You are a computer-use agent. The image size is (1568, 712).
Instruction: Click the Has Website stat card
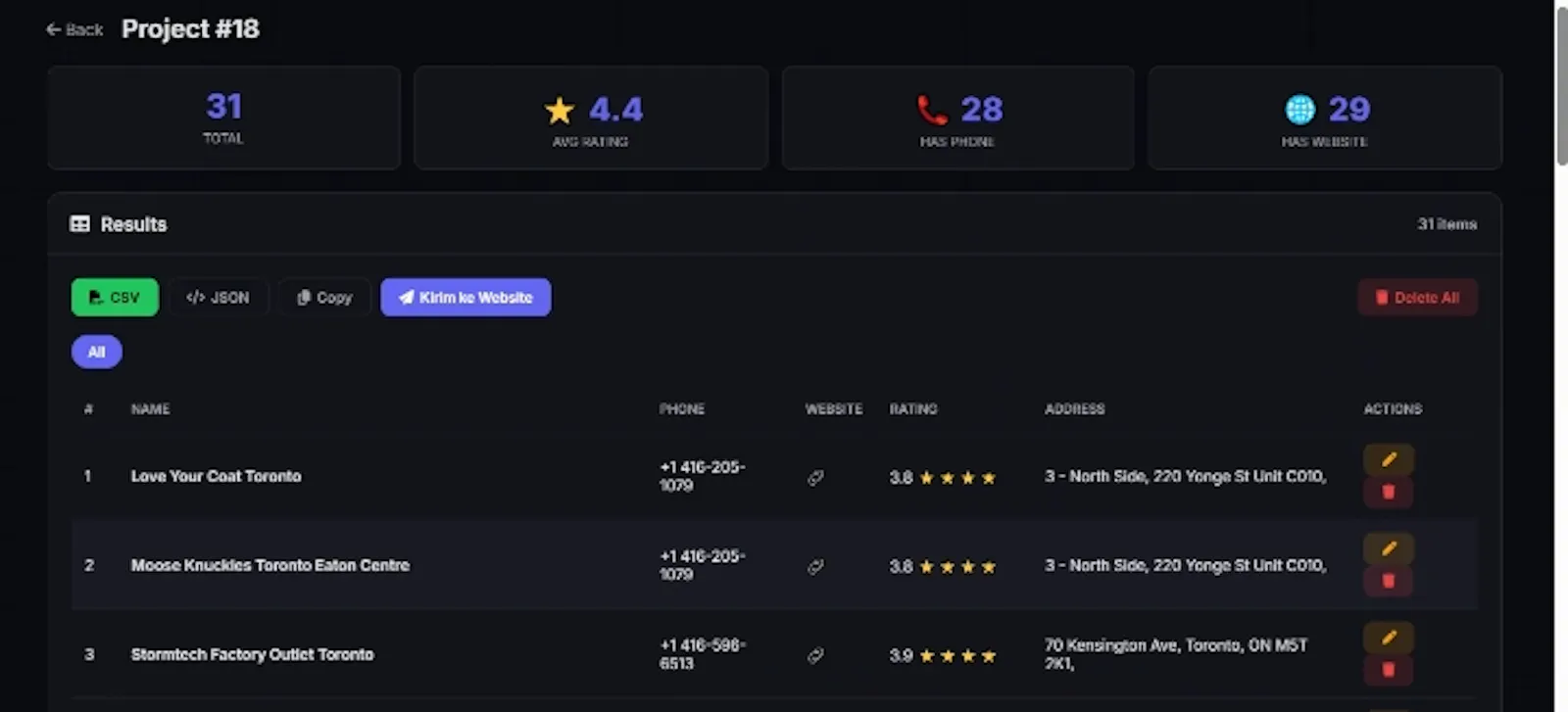(1325, 118)
